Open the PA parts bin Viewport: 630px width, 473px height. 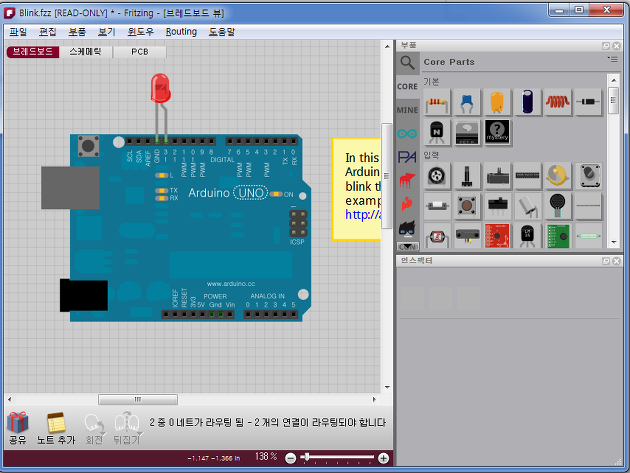(407, 157)
